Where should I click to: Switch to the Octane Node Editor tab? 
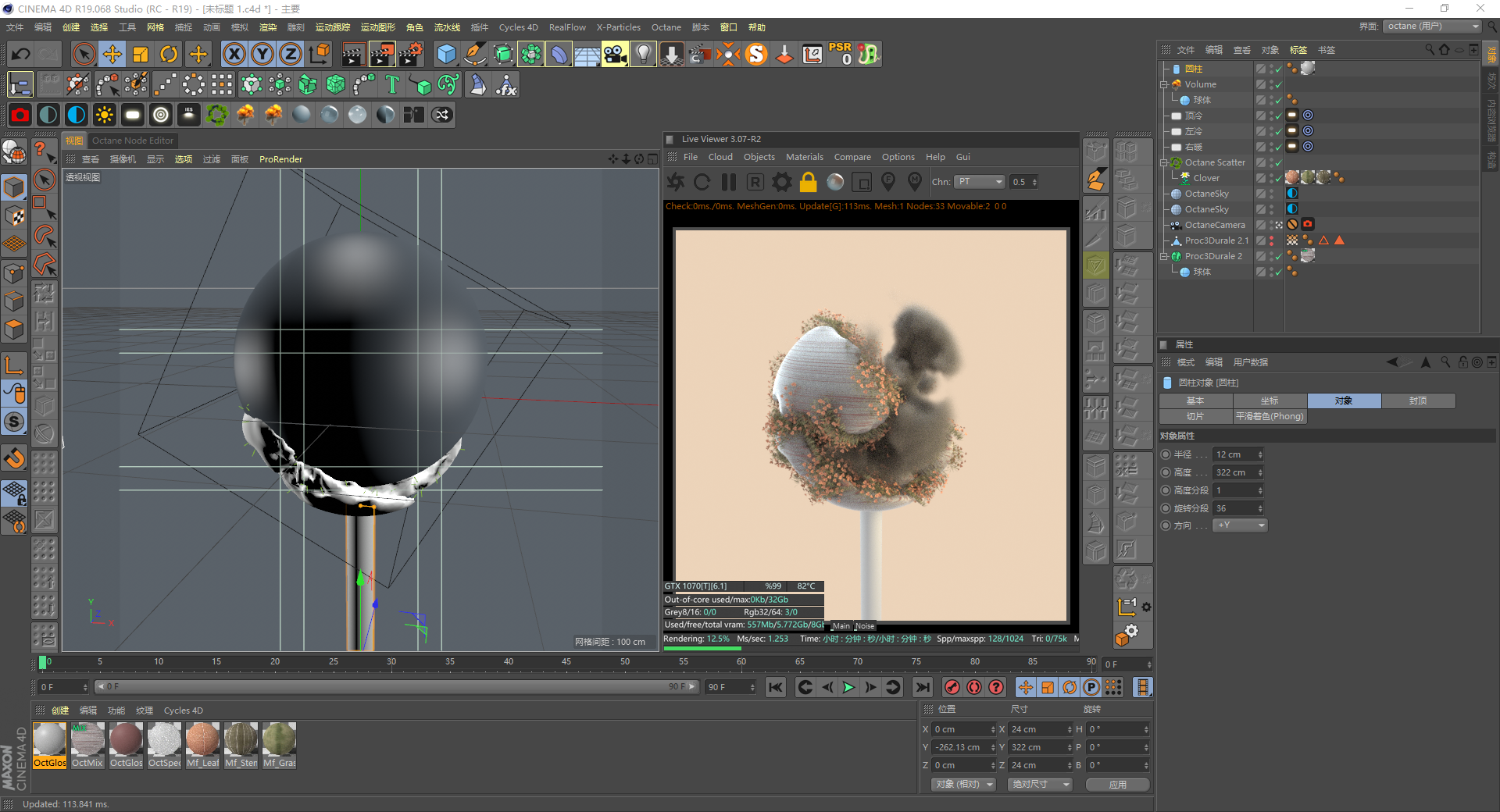pyautogui.click(x=133, y=141)
